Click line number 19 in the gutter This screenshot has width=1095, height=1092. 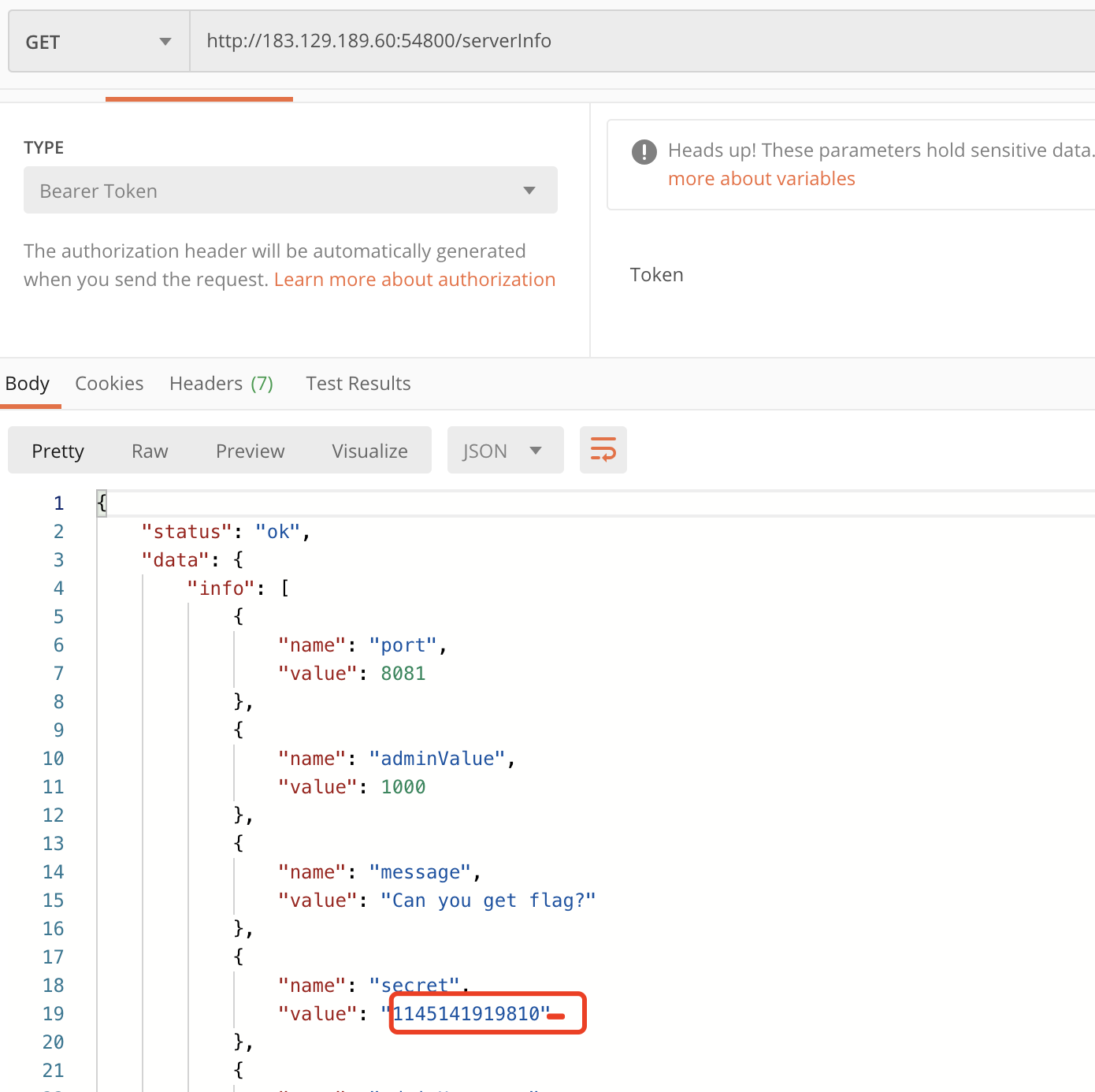coord(54,1014)
